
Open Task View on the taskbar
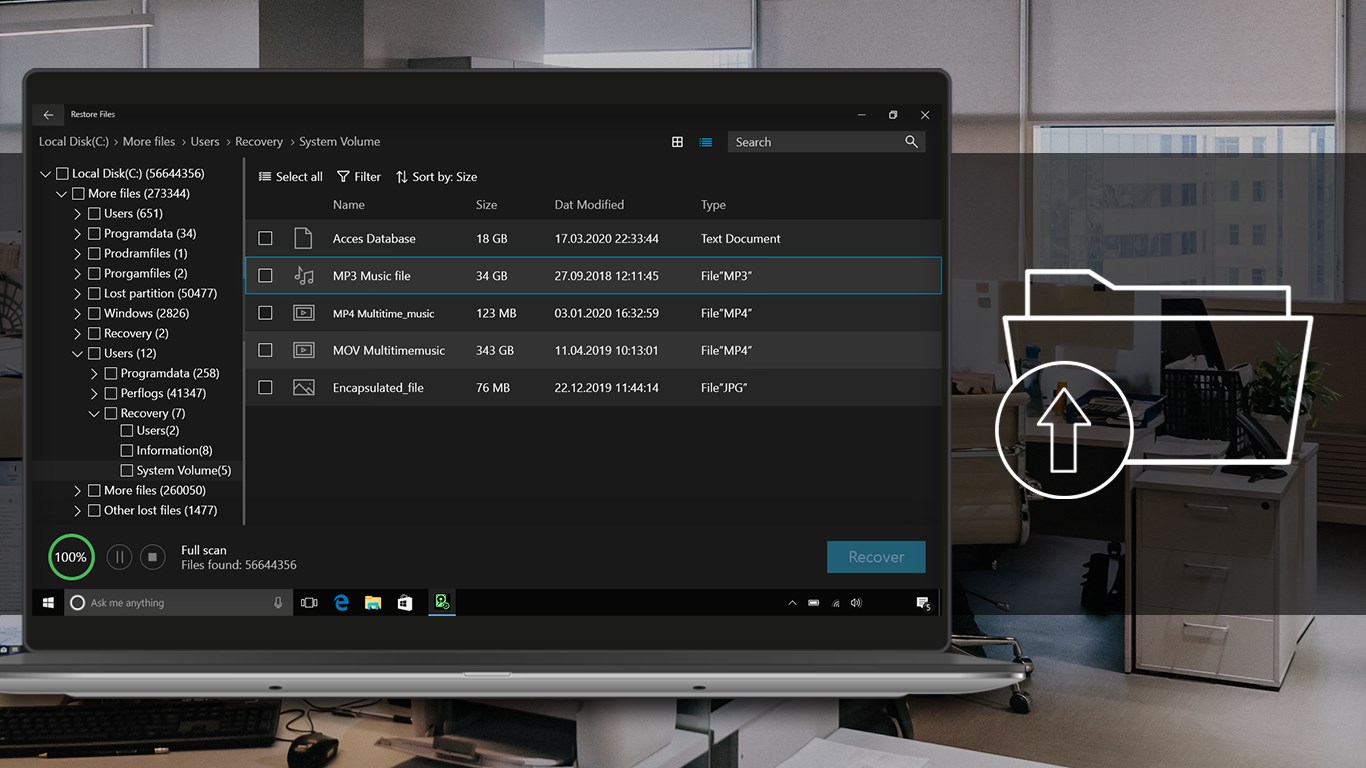pyautogui.click(x=309, y=603)
